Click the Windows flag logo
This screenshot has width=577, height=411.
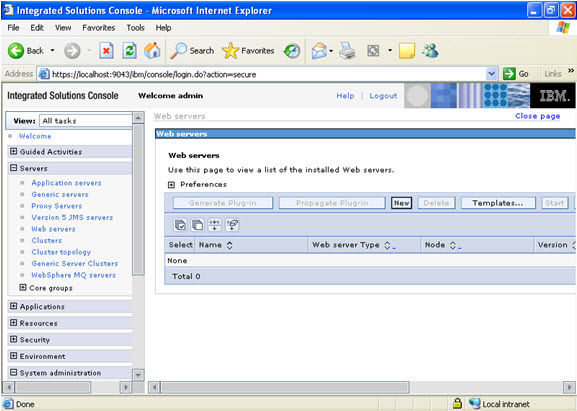pos(563,28)
